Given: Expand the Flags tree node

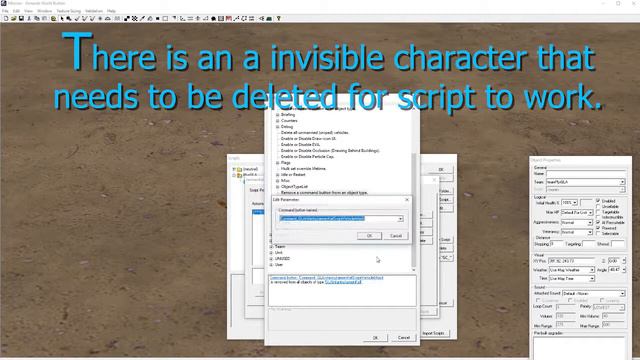Looking at the screenshot, I should tap(278, 162).
